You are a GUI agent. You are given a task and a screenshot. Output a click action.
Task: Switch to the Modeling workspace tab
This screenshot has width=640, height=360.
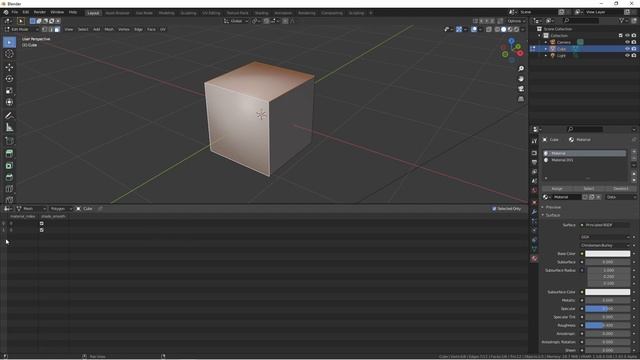coord(166,13)
